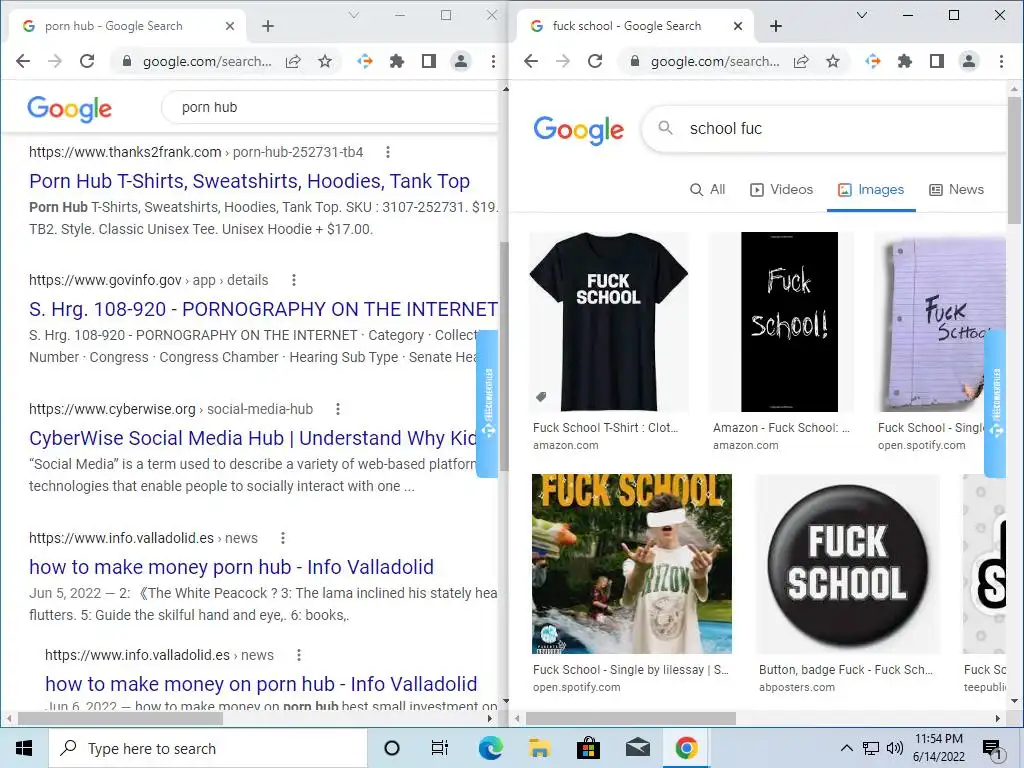Close the left window's Google Search tab

(229, 26)
